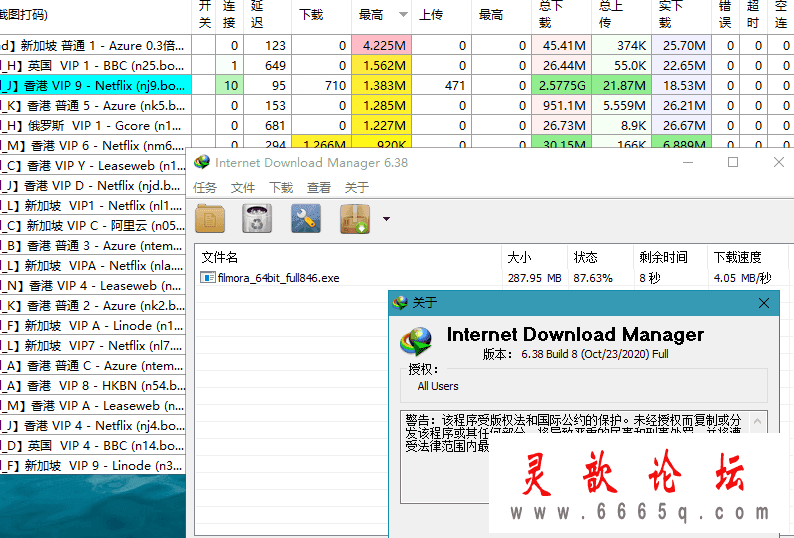The width and height of the screenshot is (794, 538).
Task: Select 香港 VIP A - Leaseweb row
Action: [x=93, y=406]
